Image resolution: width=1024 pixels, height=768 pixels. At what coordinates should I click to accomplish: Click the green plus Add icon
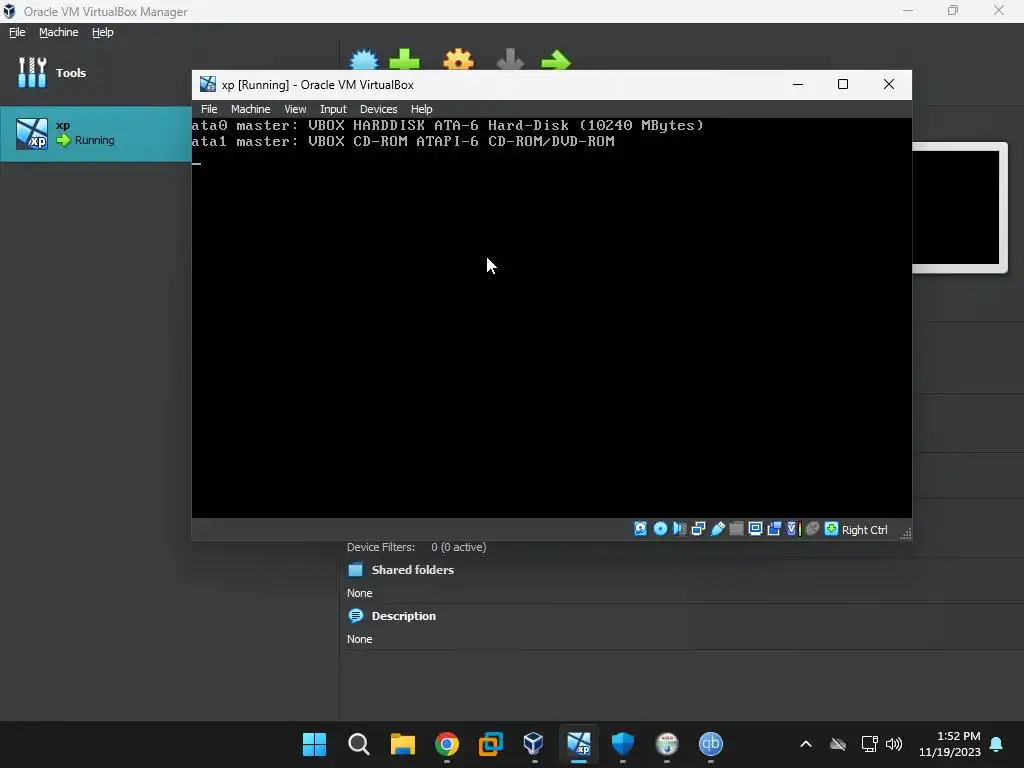pos(404,59)
